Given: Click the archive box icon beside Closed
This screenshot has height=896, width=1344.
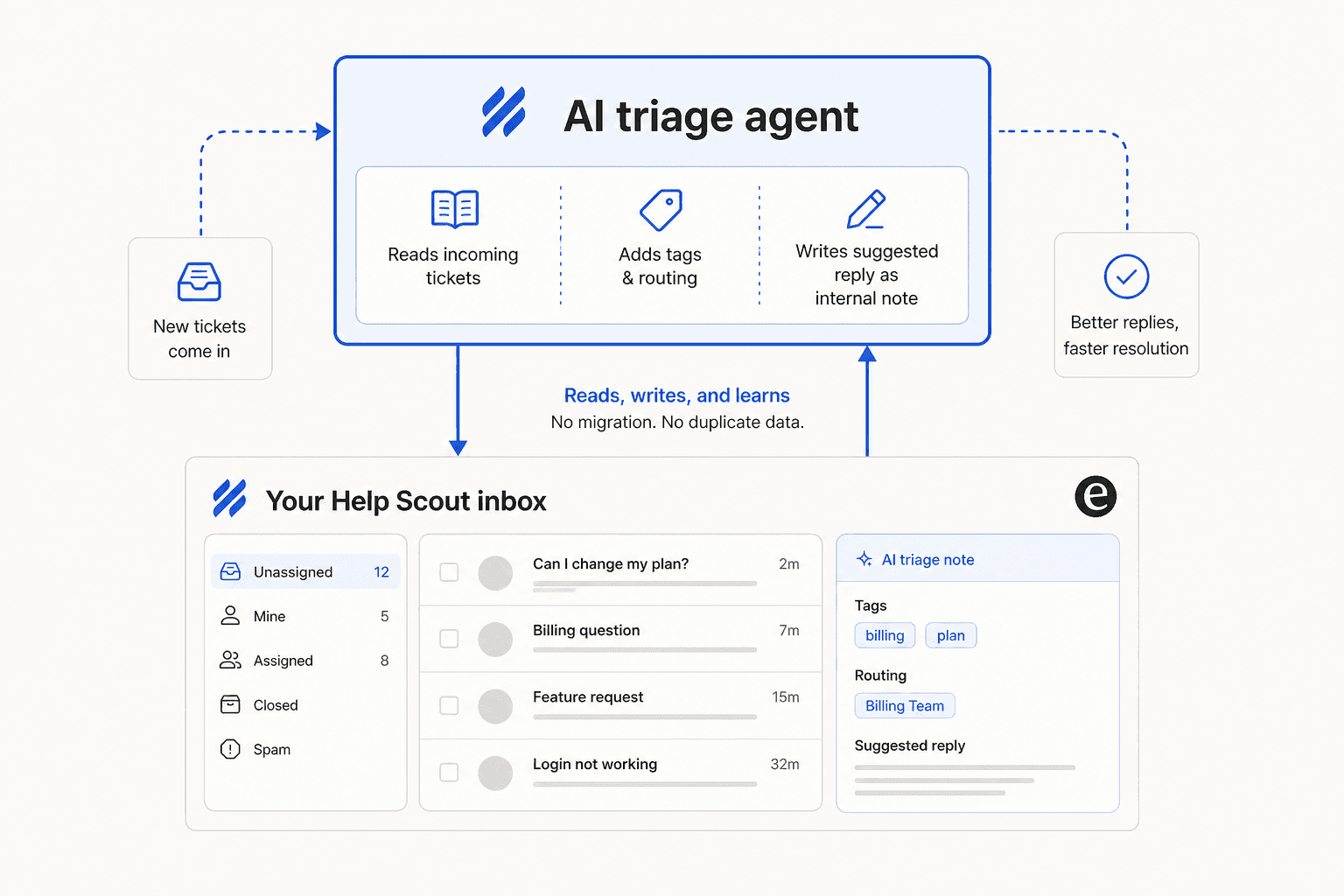Looking at the screenshot, I should coord(230,704).
